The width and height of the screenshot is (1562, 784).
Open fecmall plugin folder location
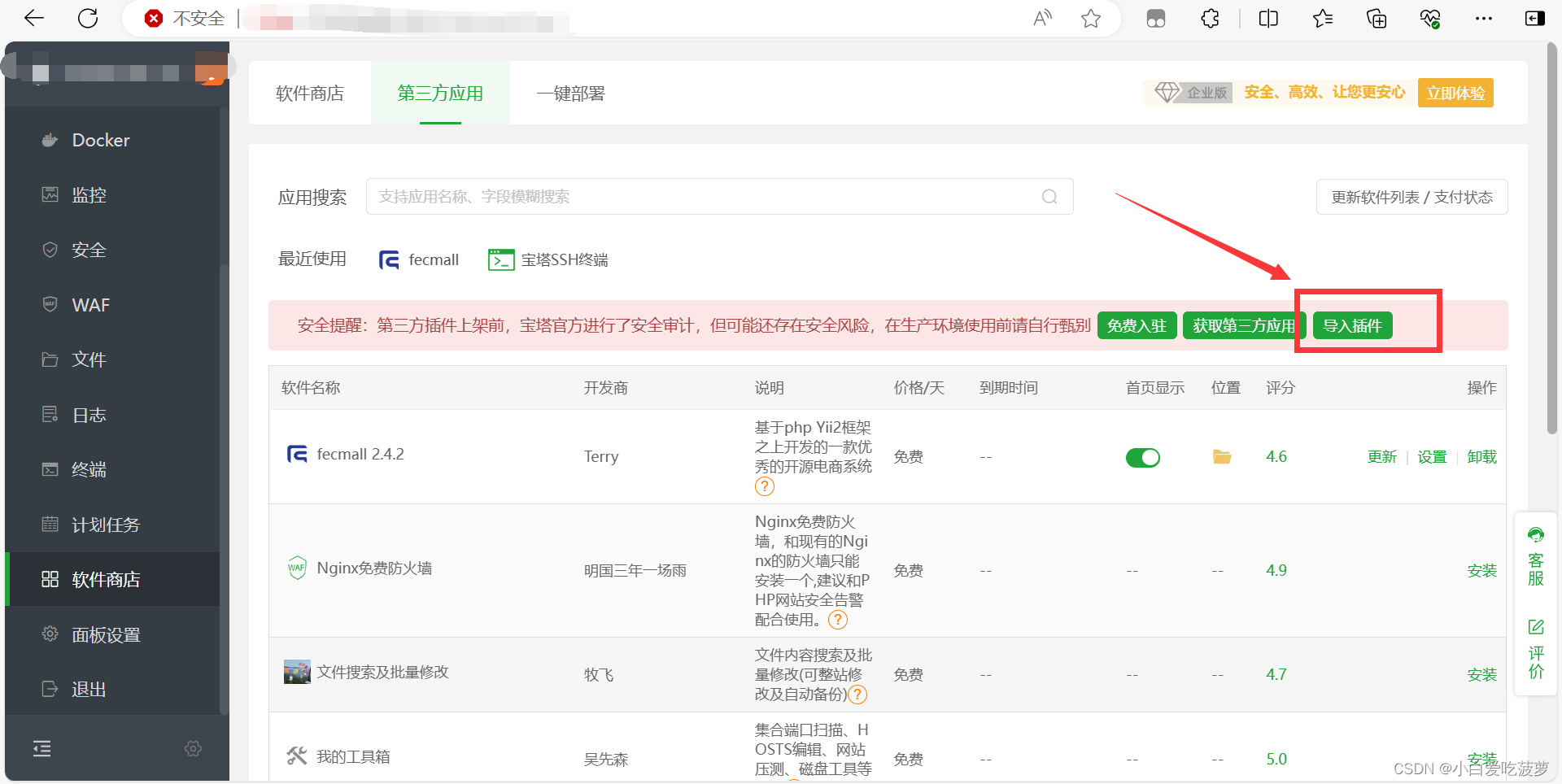coord(1221,456)
